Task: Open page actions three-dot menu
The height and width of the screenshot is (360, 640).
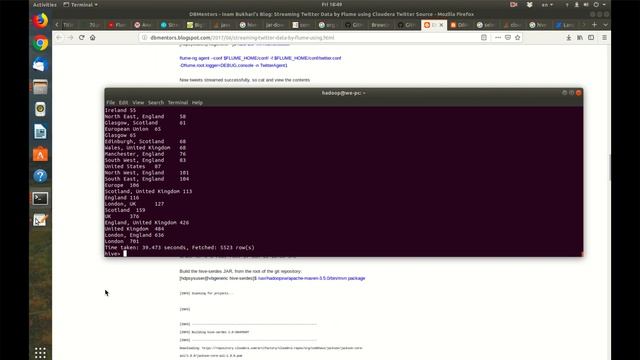Action: 498,38
